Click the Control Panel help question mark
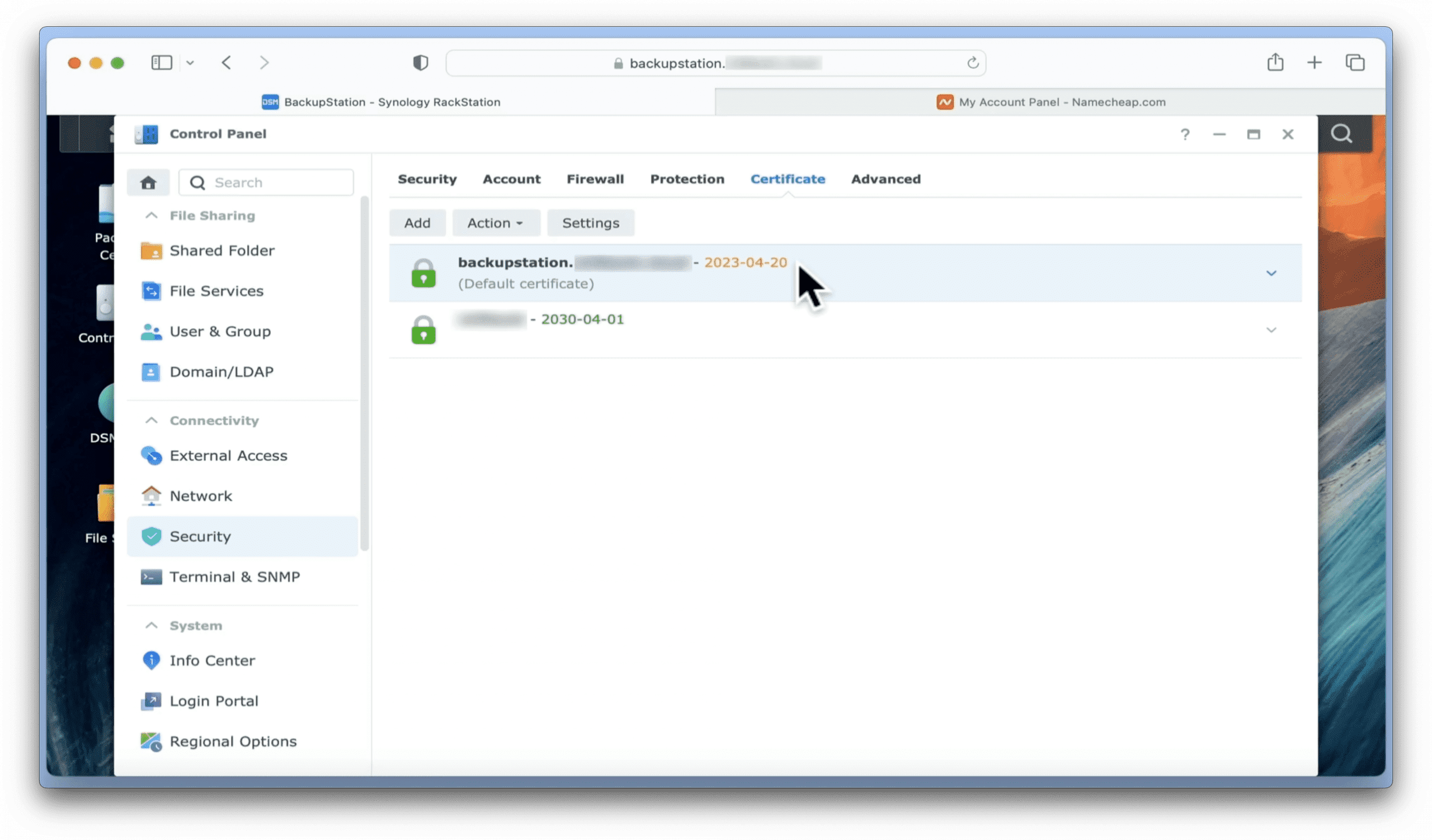 pyautogui.click(x=1185, y=134)
